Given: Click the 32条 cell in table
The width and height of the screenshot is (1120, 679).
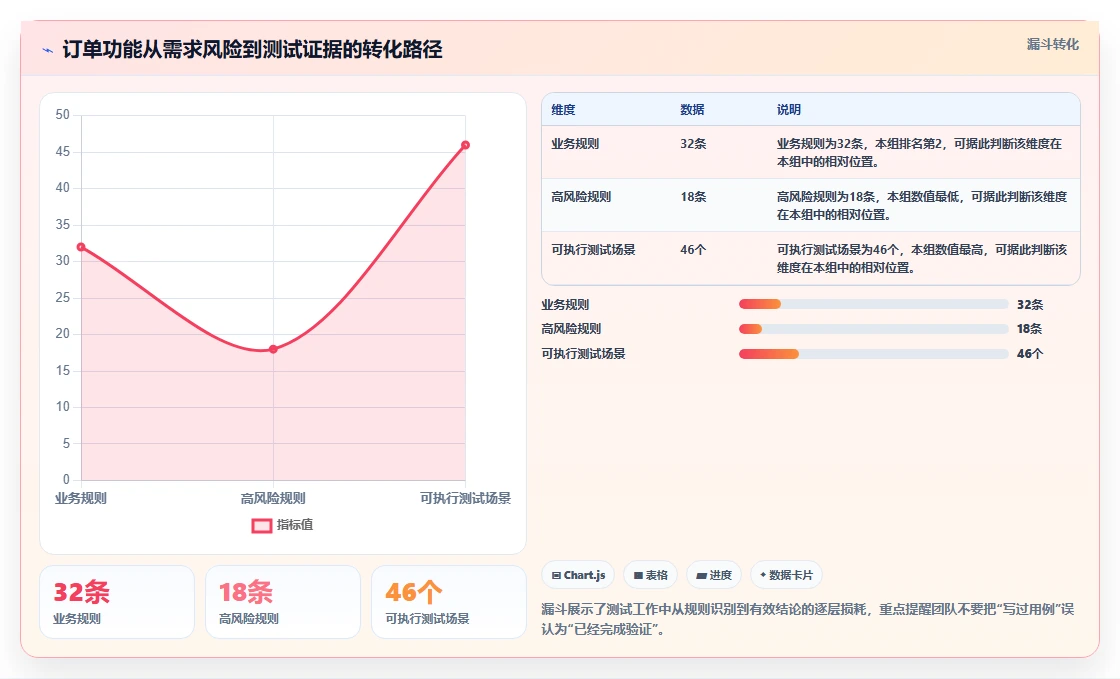Looking at the screenshot, I should (693, 144).
